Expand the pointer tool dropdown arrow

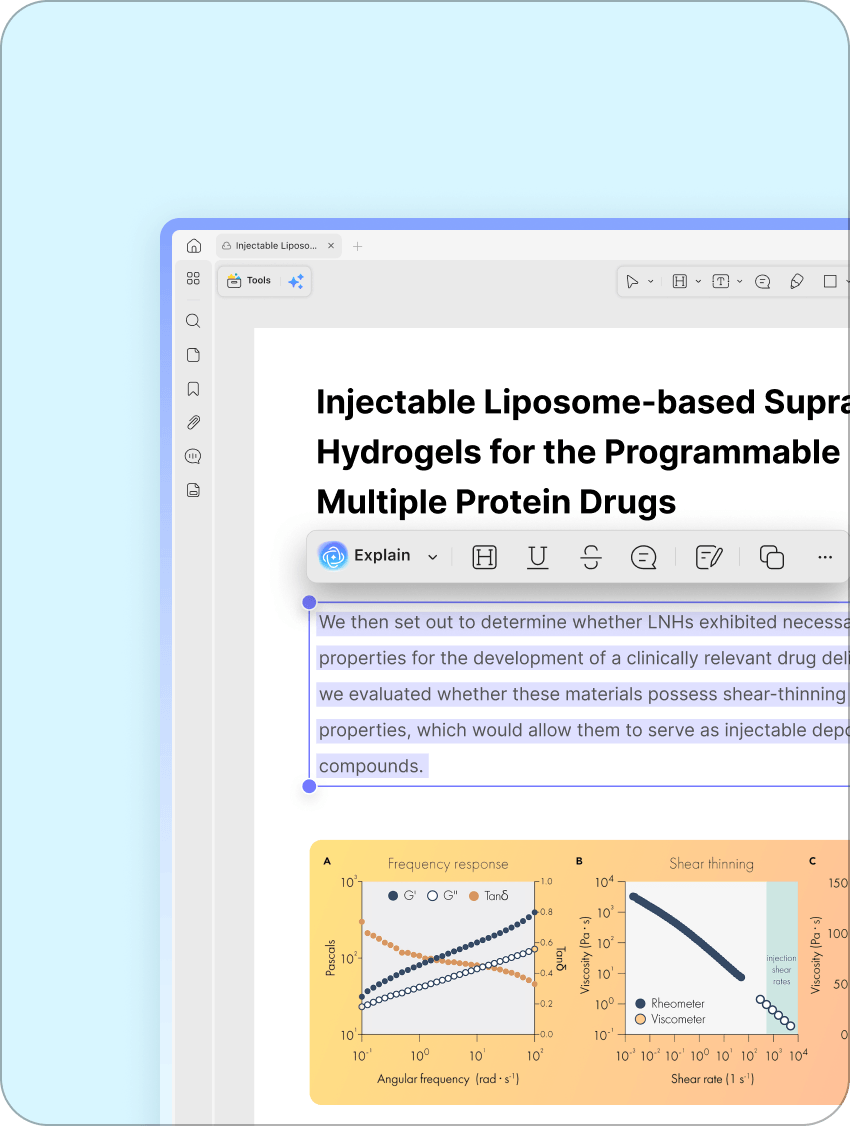click(650, 282)
